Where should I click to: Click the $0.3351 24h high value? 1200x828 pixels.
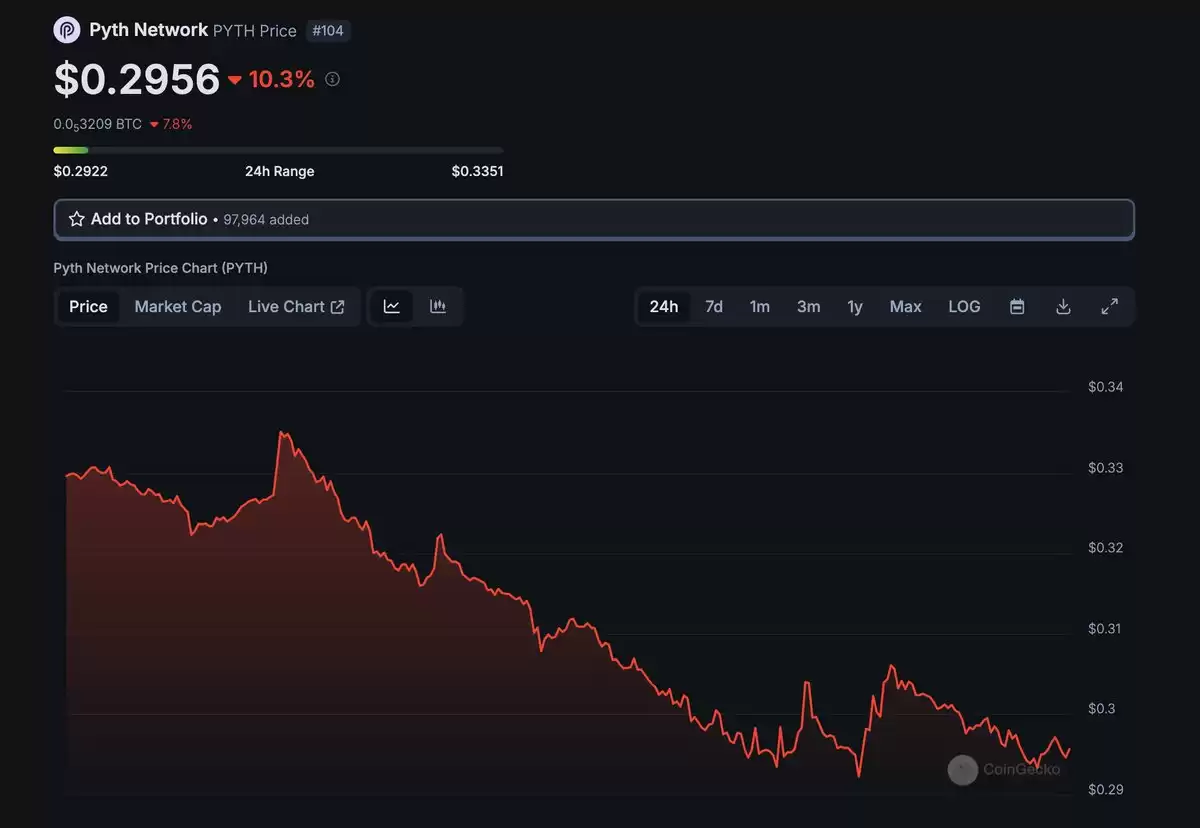pyautogui.click(x=477, y=171)
